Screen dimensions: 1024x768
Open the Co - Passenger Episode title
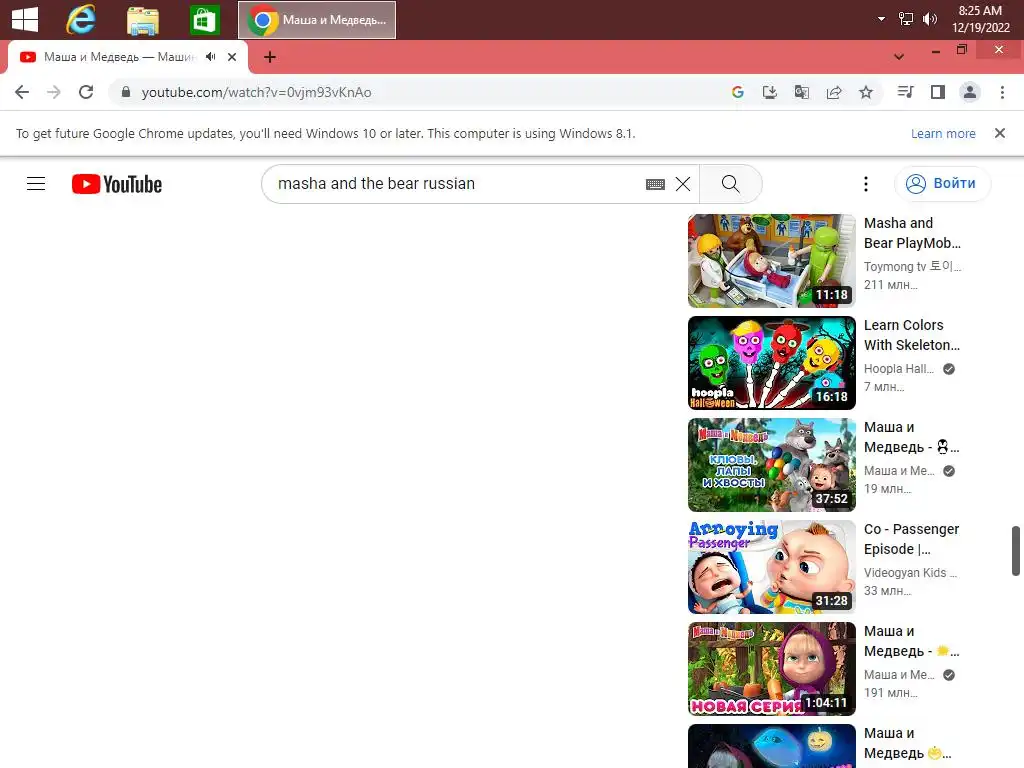click(x=912, y=539)
